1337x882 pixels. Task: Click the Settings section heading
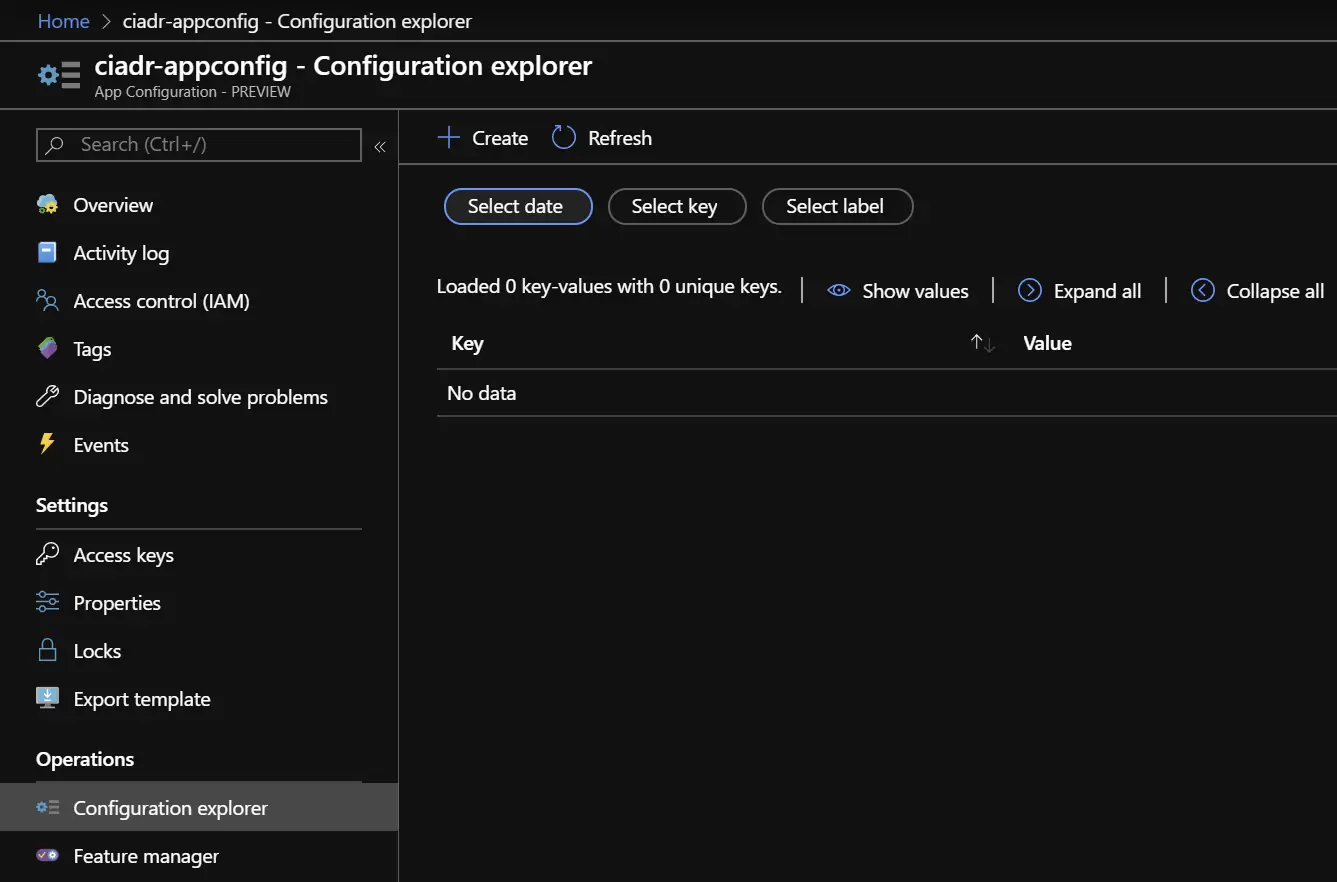click(x=72, y=505)
